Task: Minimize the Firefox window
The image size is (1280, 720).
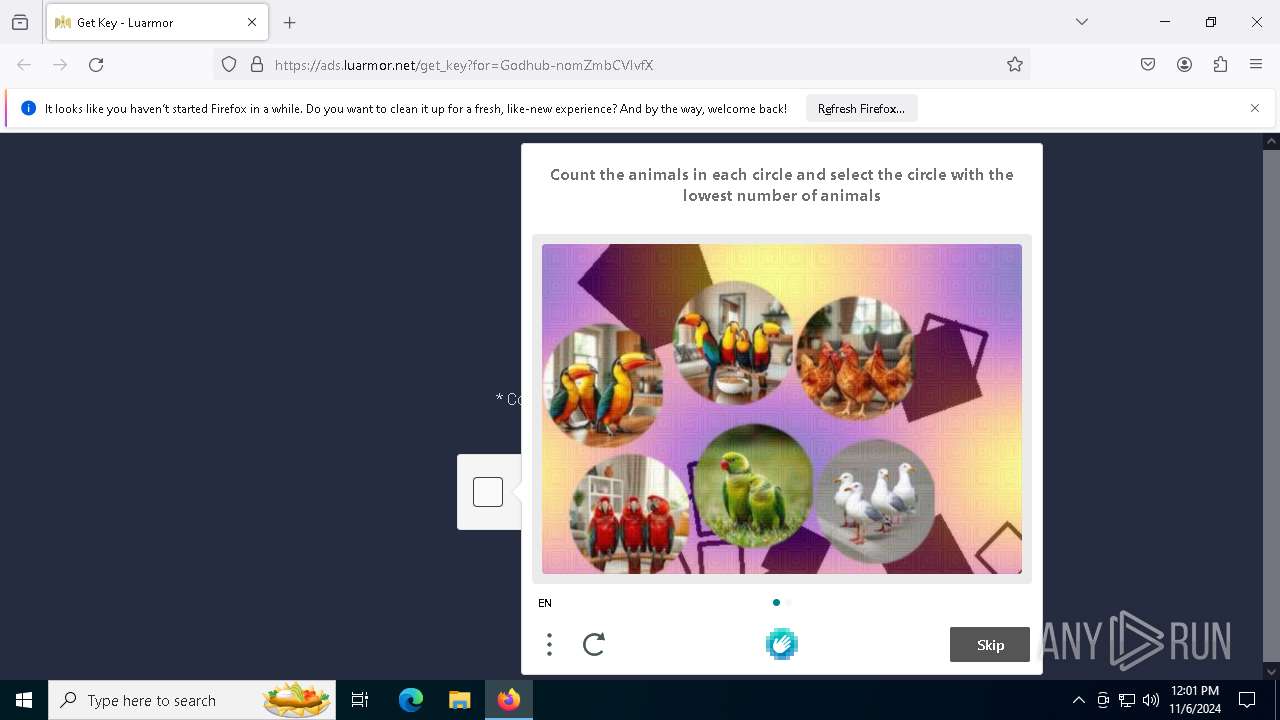Action: pyautogui.click(x=1165, y=22)
